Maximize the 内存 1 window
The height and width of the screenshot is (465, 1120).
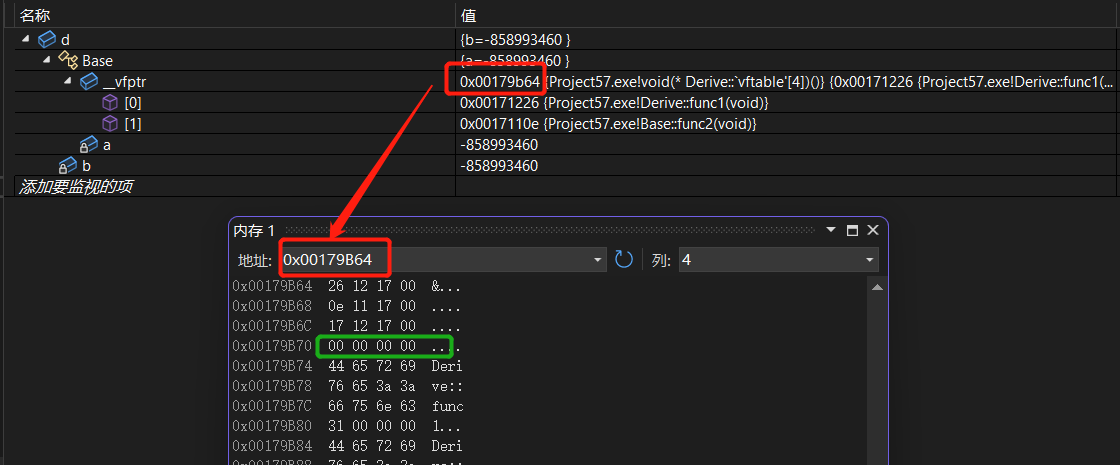[x=851, y=230]
